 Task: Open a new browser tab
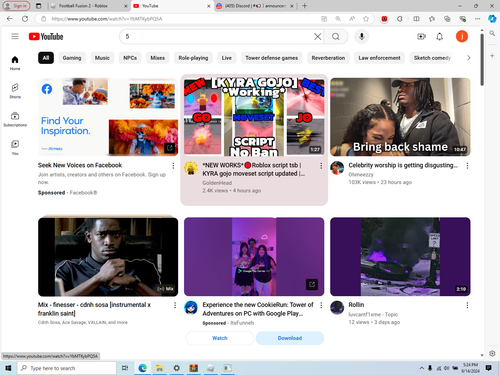(x=304, y=6)
